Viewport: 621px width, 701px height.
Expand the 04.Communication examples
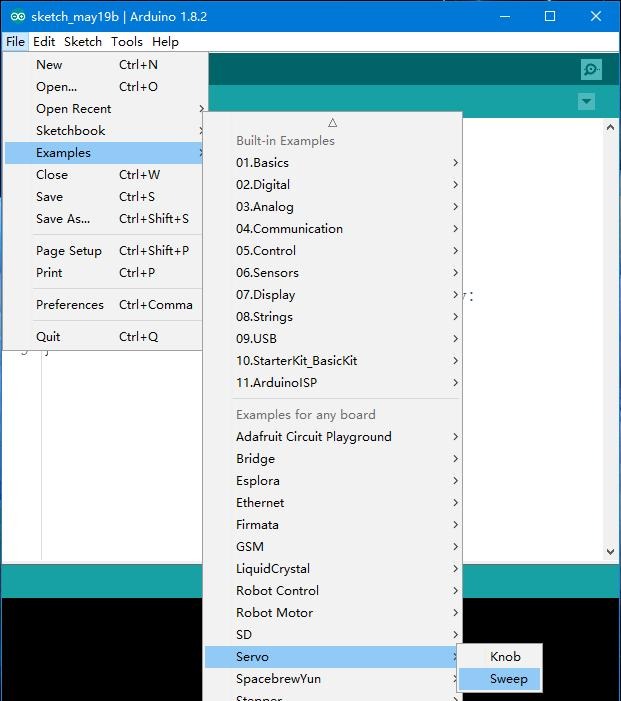[x=333, y=228]
